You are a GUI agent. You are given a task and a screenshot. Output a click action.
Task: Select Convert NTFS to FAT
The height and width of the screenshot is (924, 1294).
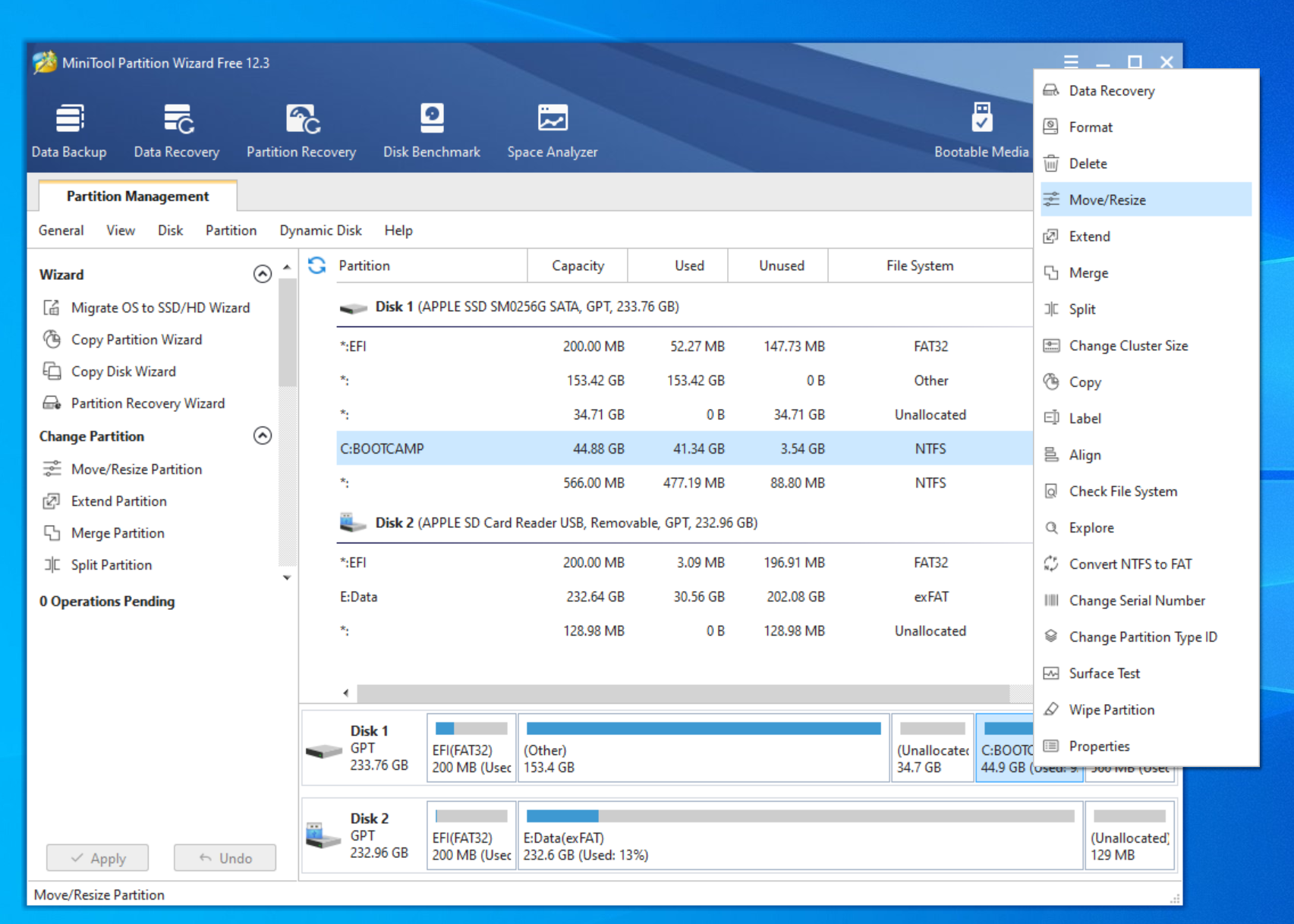1146,564
